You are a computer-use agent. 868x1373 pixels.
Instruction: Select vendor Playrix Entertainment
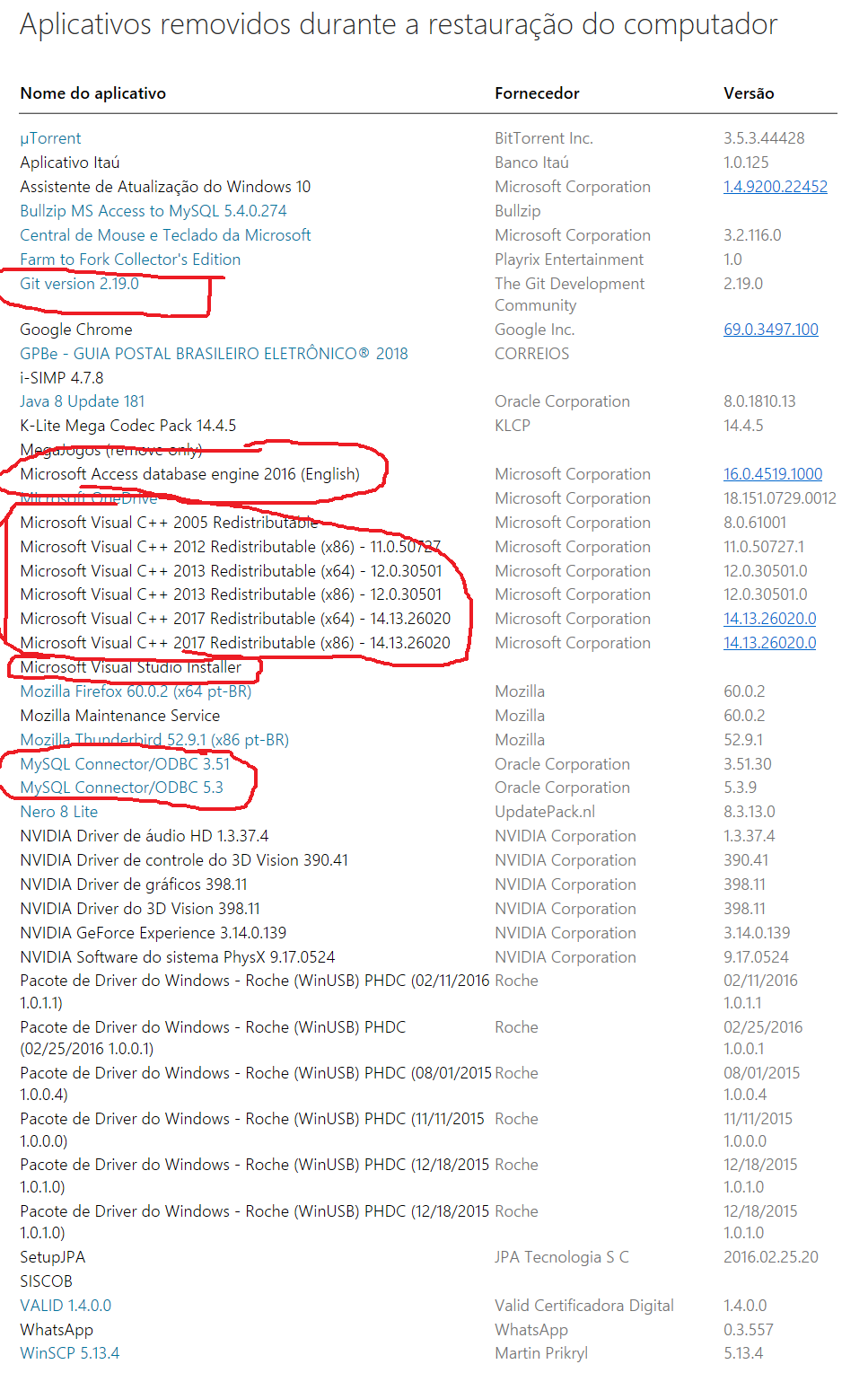[x=569, y=260]
